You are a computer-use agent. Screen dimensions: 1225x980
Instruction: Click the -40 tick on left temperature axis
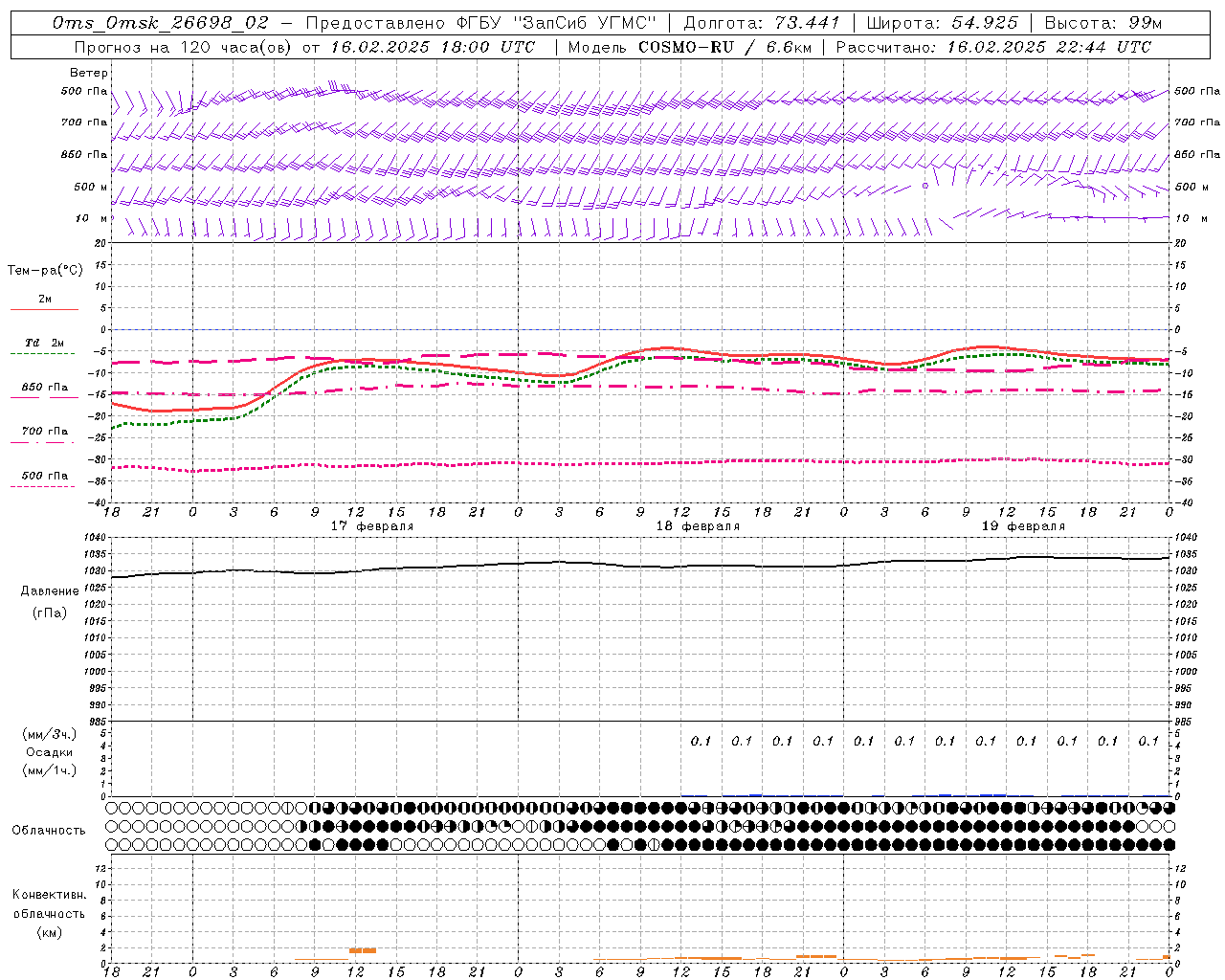pos(97,502)
